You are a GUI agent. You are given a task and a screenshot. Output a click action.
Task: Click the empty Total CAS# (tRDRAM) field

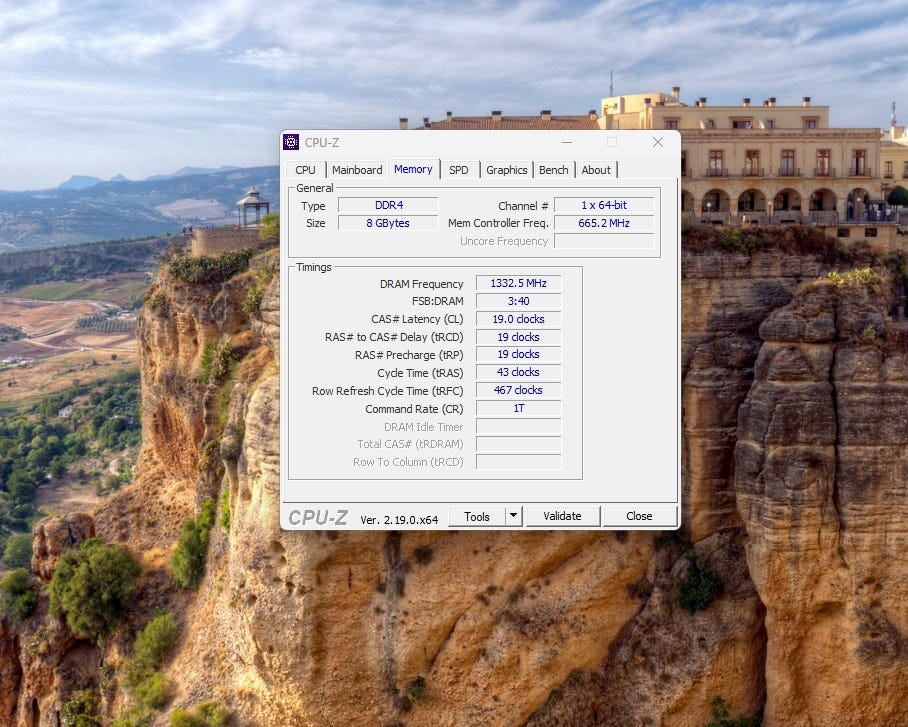tap(518, 444)
